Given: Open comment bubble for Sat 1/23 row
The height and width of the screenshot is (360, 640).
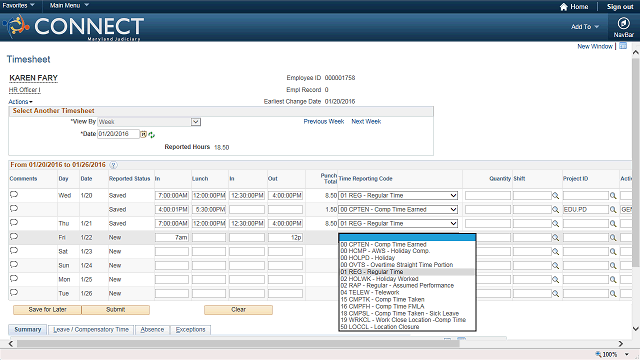Looking at the screenshot, I should coord(14,251).
